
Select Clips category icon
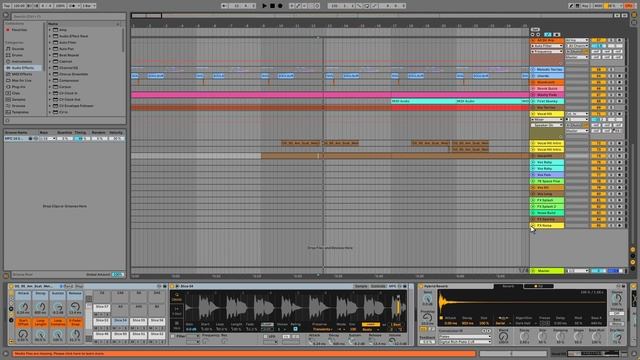[x=8, y=93]
